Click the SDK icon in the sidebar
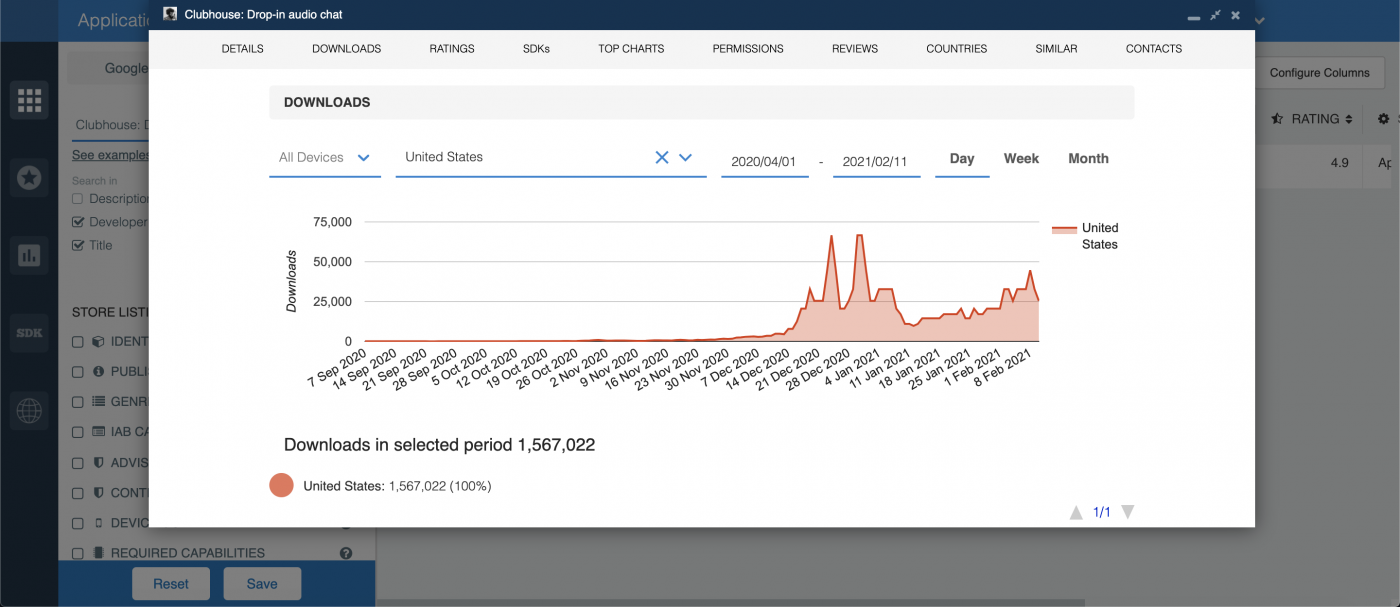This screenshot has height=607, width=1400. click(x=29, y=333)
